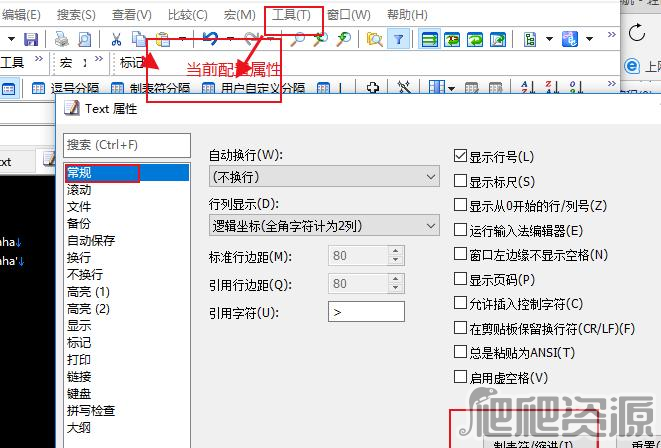
Task: Uncheck 显示行号(L) checkbox
Action: pos(460,156)
